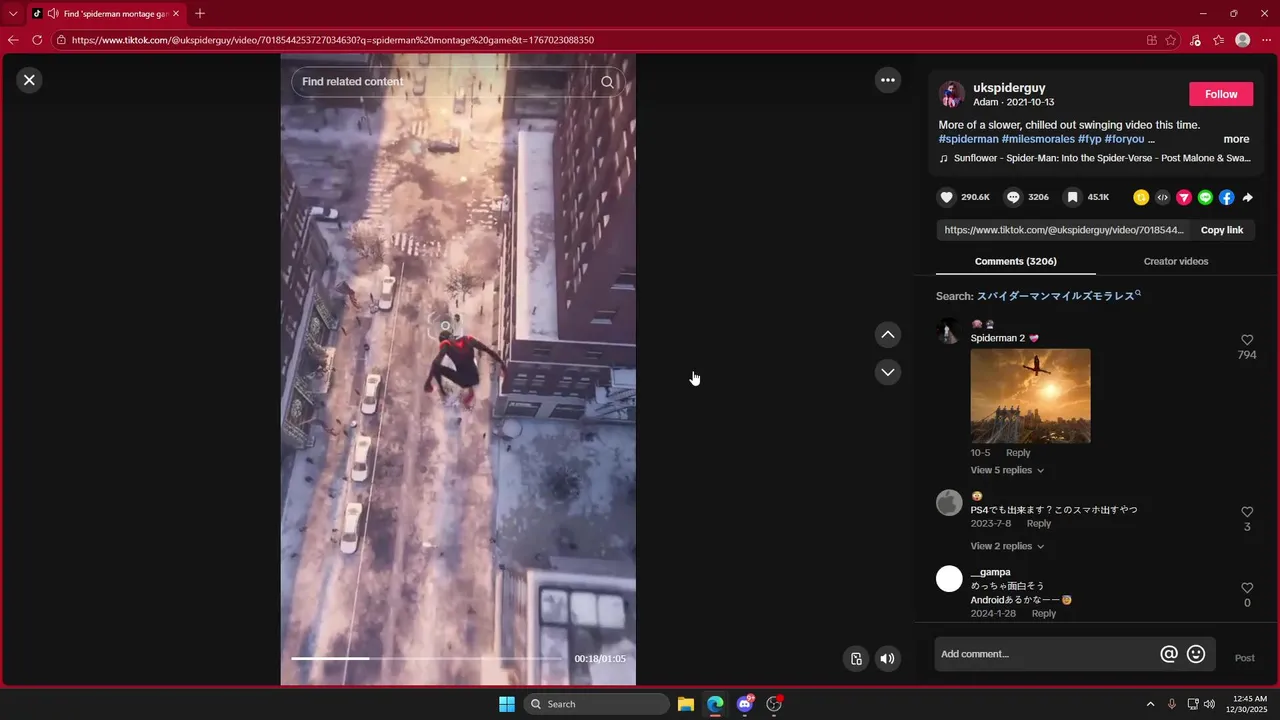Open the tab list dropdown arrow
This screenshot has height=720, width=1280.
pyautogui.click(x=13, y=14)
